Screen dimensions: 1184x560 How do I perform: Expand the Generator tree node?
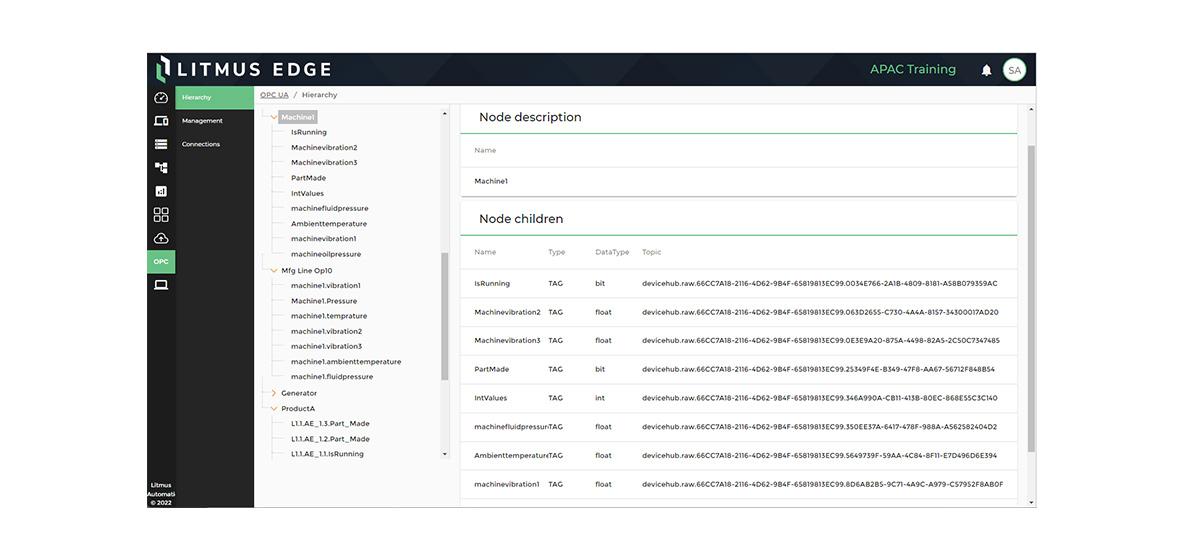(274, 393)
